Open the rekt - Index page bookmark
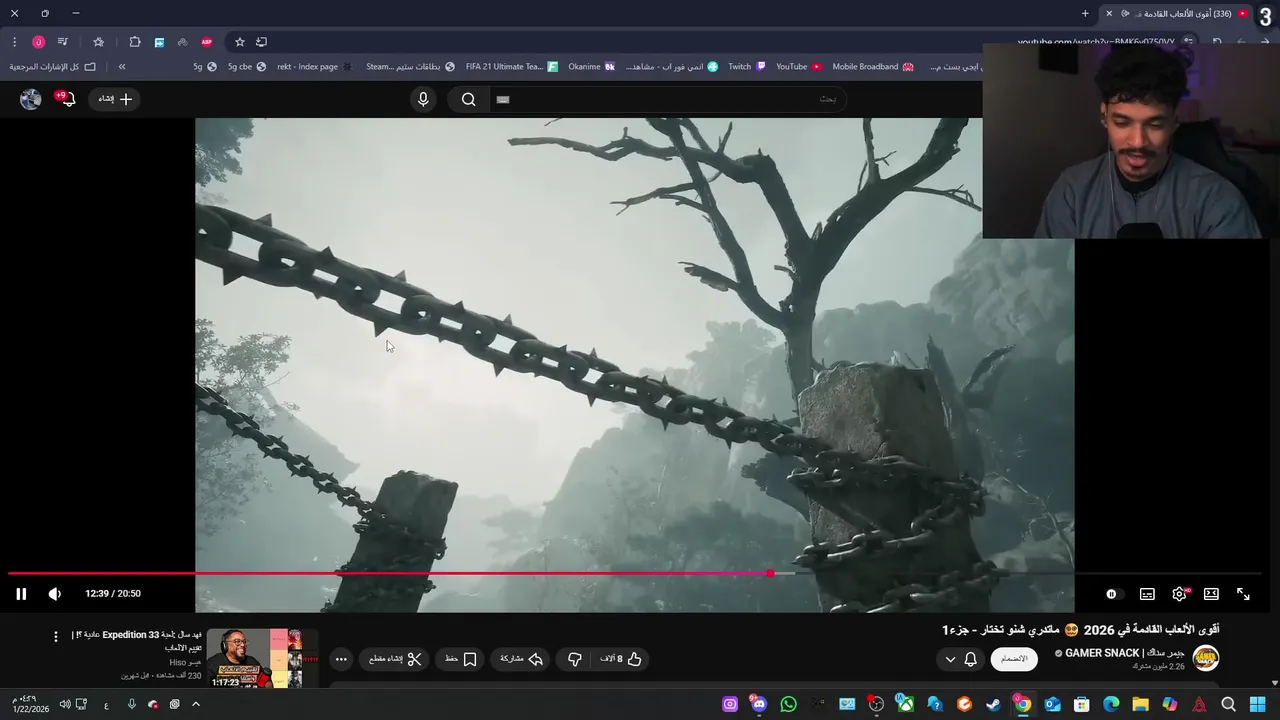 [314, 67]
